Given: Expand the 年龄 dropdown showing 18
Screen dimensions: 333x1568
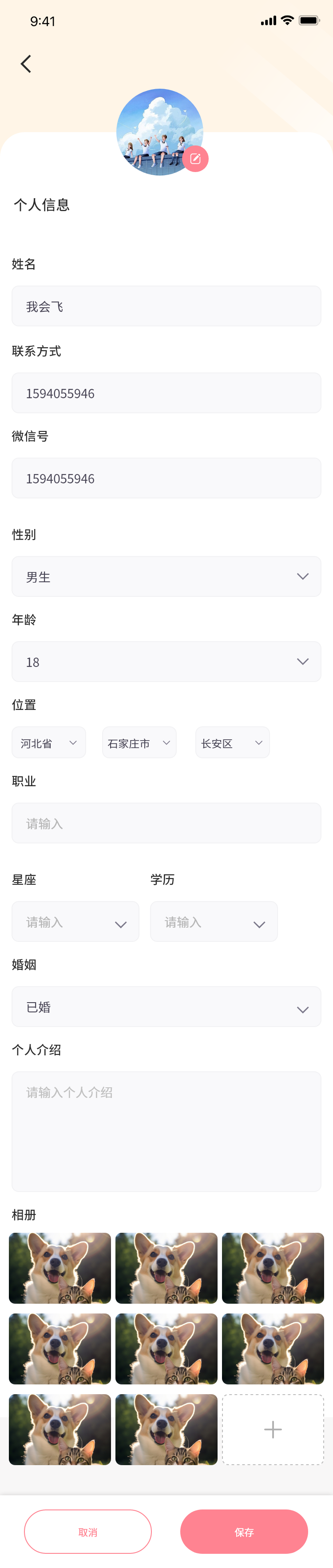Looking at the screenshot, I should (166, 662).
